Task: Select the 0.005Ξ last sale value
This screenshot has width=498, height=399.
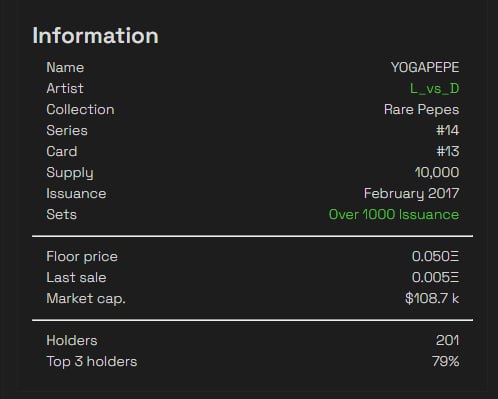Action: tap(435, 277)
